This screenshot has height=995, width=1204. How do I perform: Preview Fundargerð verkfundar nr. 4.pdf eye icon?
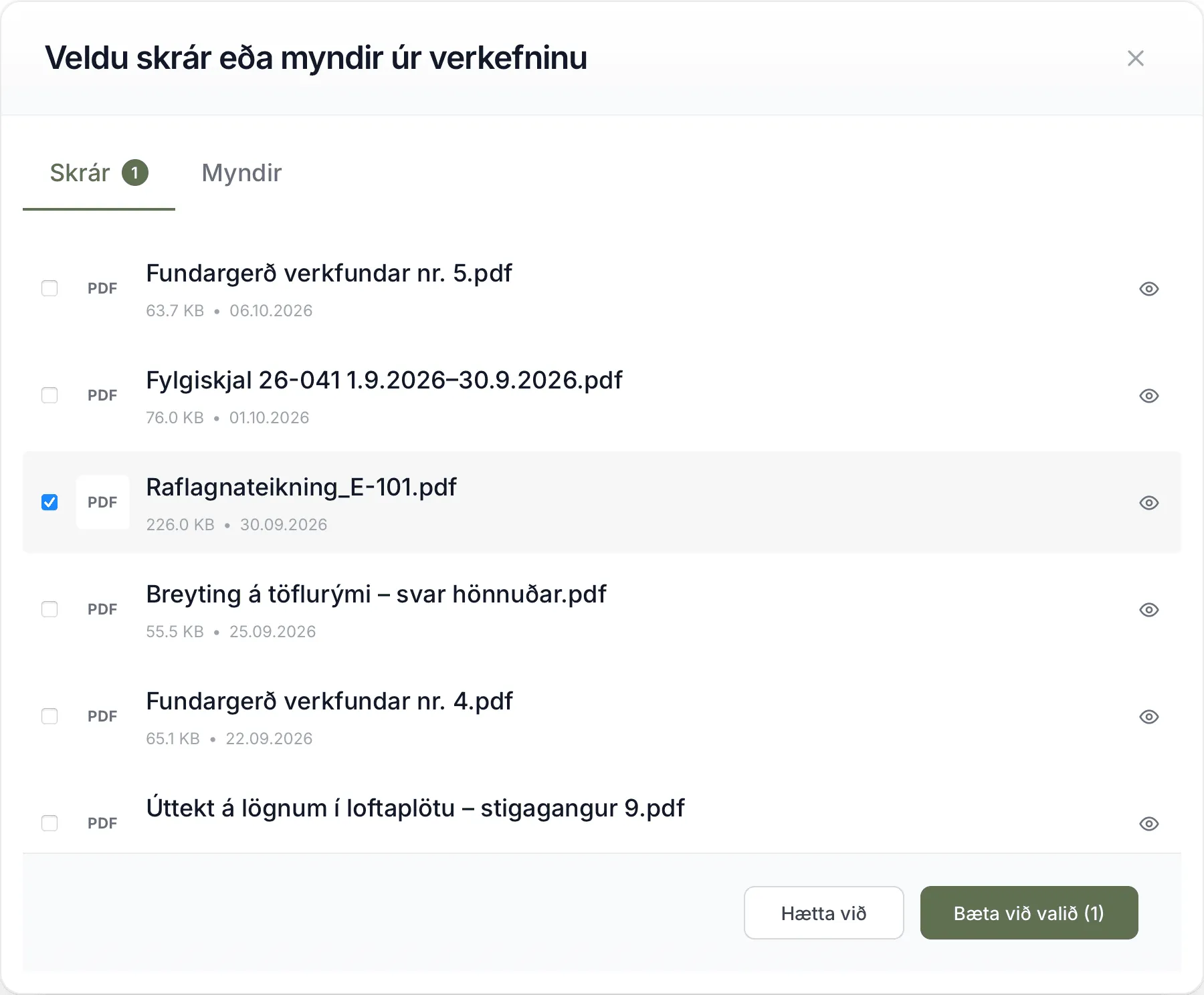[x=1148, y=717]
